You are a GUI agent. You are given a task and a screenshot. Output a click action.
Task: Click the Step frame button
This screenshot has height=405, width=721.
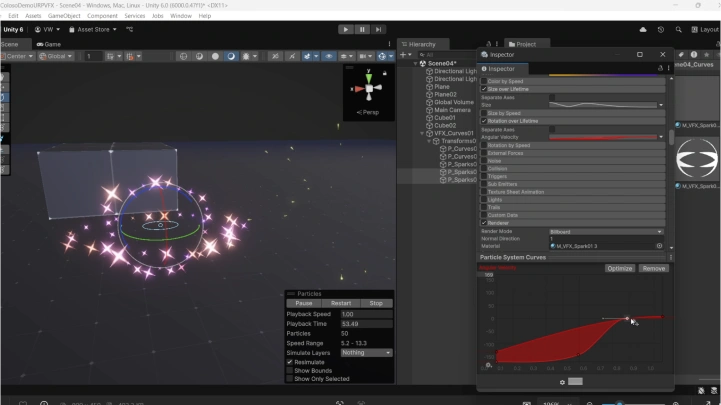pyautogui.click(x=378, y=29)
